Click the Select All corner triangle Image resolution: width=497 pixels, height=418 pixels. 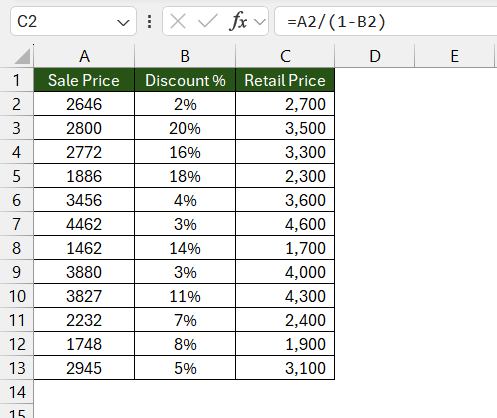[x=22, y=56]
